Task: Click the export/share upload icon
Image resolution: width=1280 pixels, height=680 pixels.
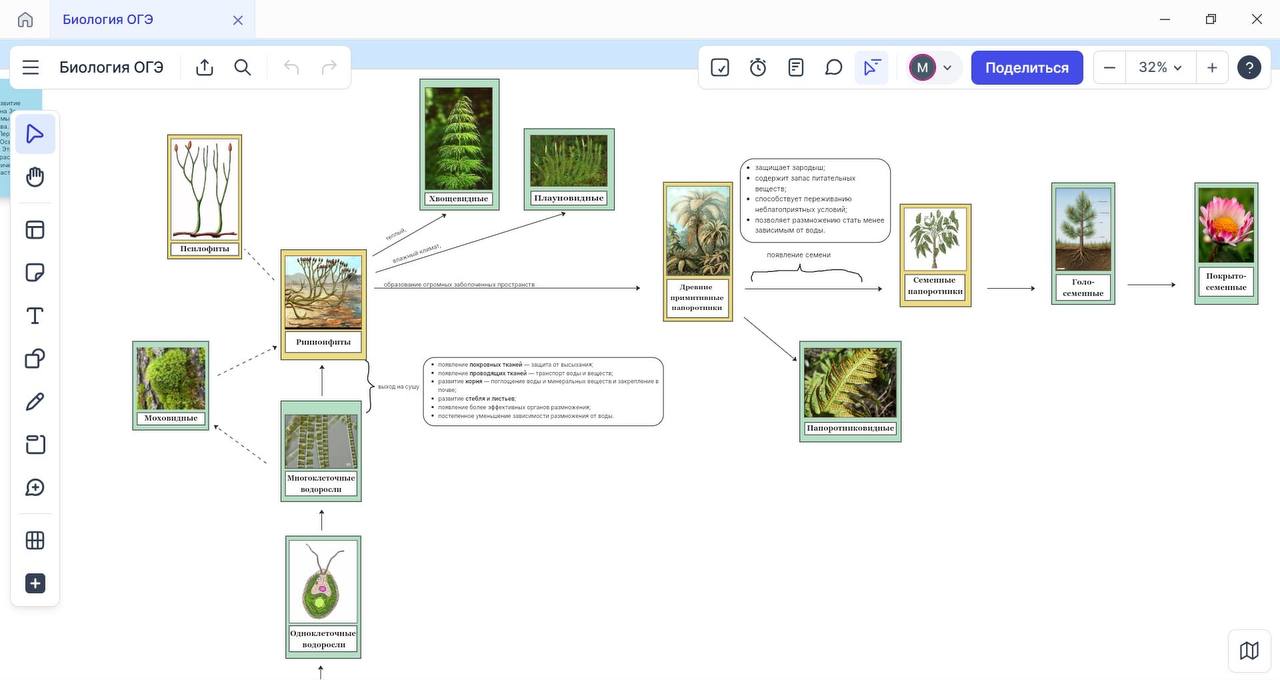Action: (205, 67)
